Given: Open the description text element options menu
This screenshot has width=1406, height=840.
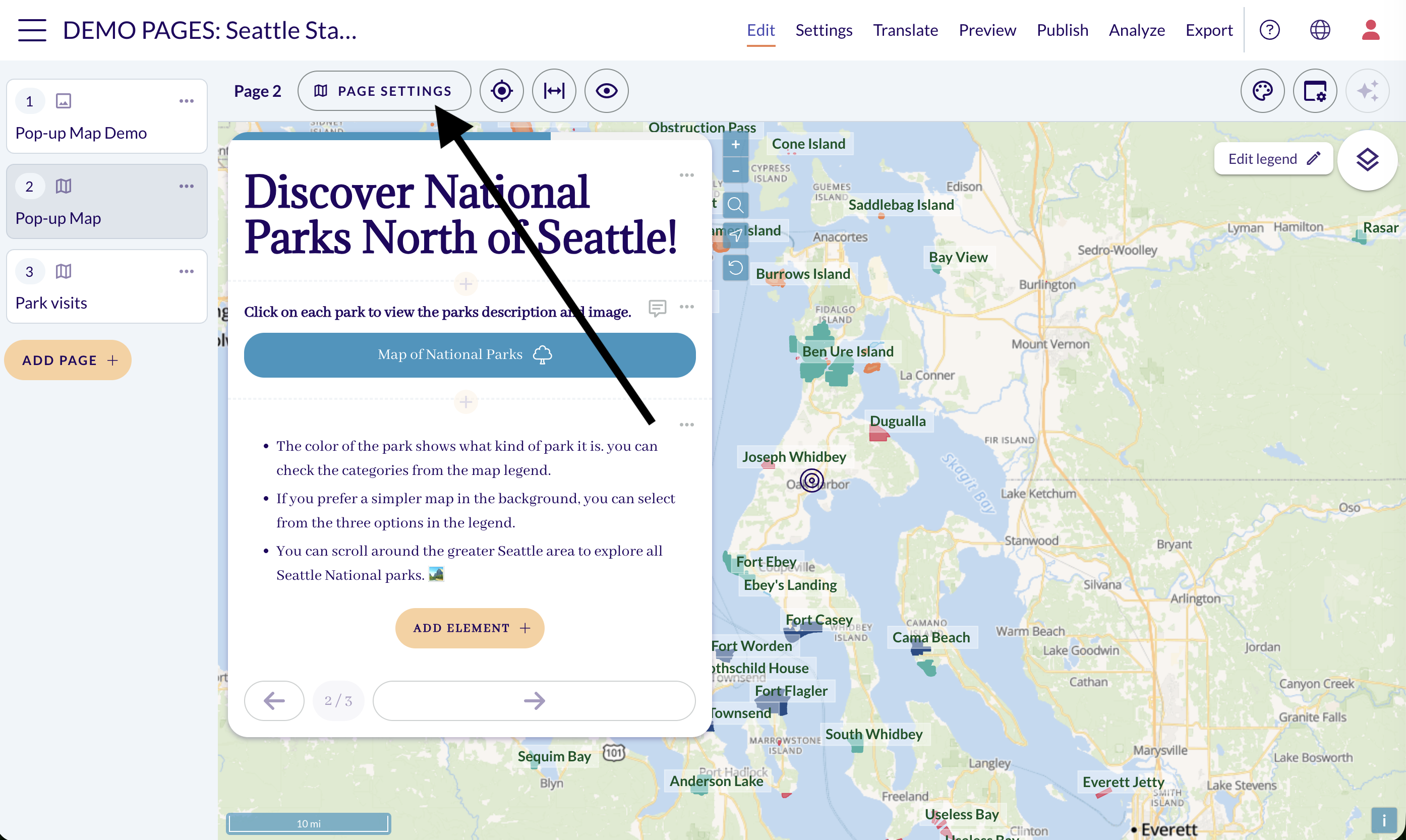Looking at the screenshot, I should pos(686,307).
